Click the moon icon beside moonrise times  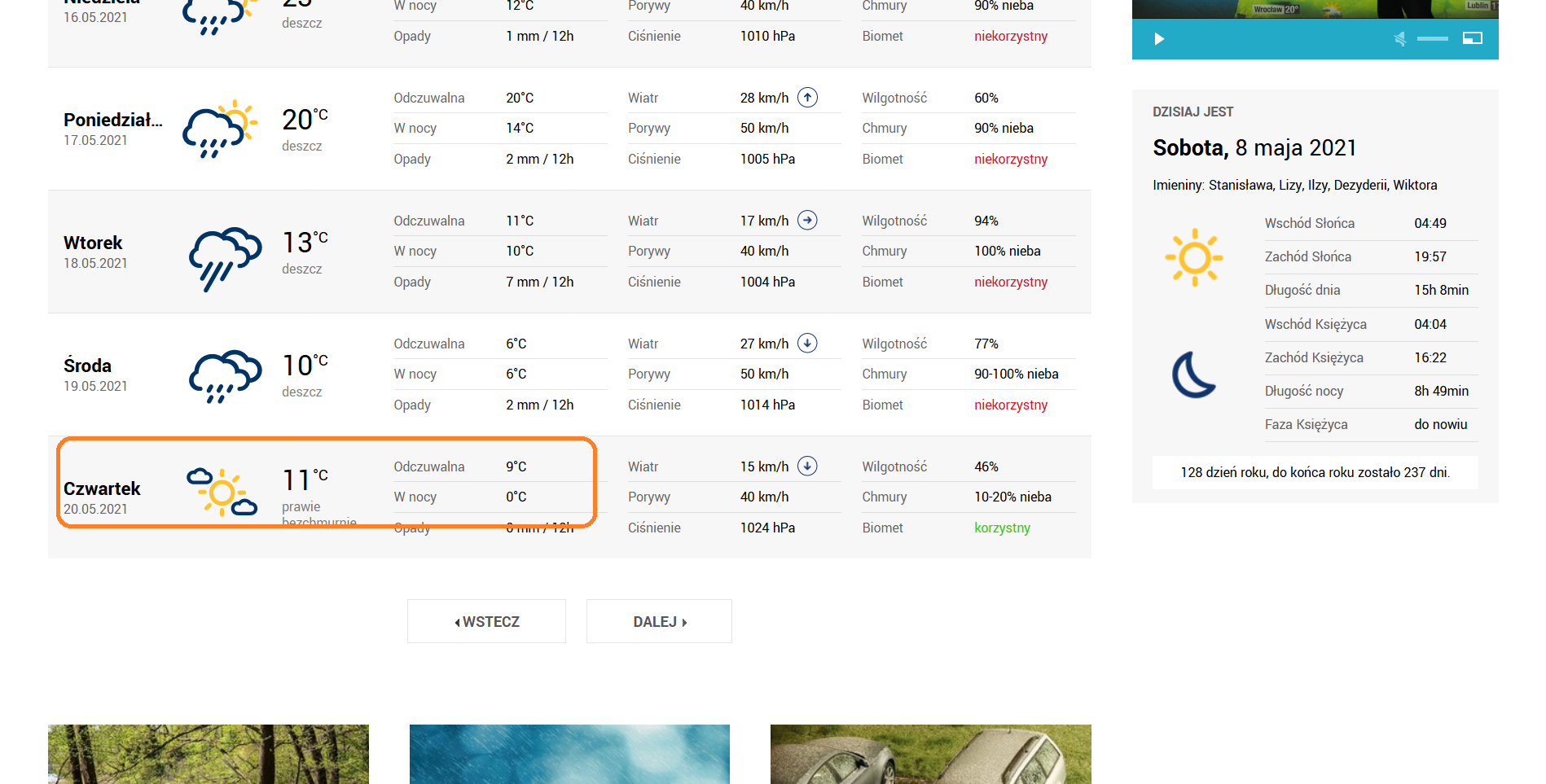point(1193,374)
